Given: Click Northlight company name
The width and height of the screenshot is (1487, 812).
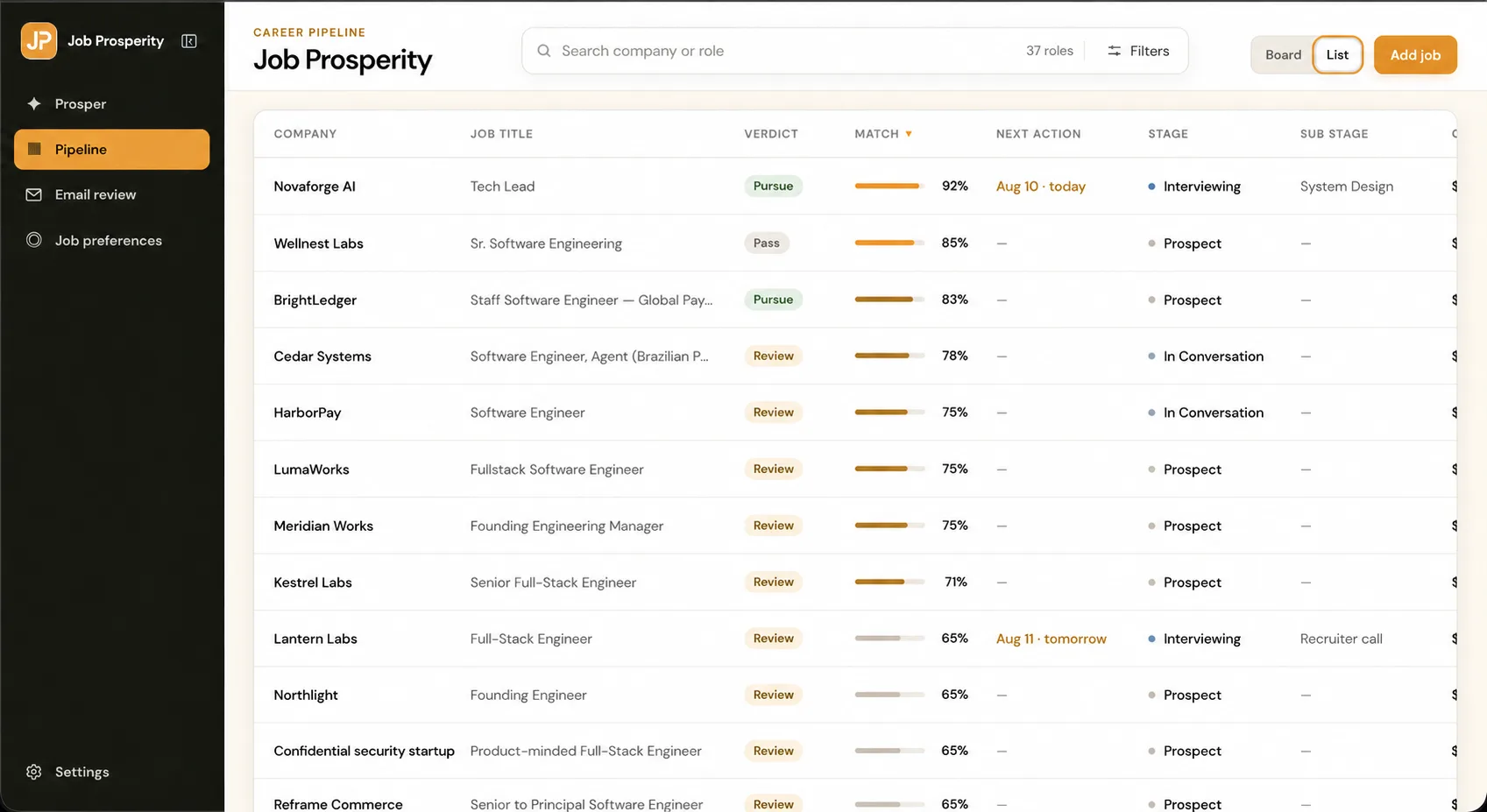Looking at the screenshot, I should (x=306, y=695).
